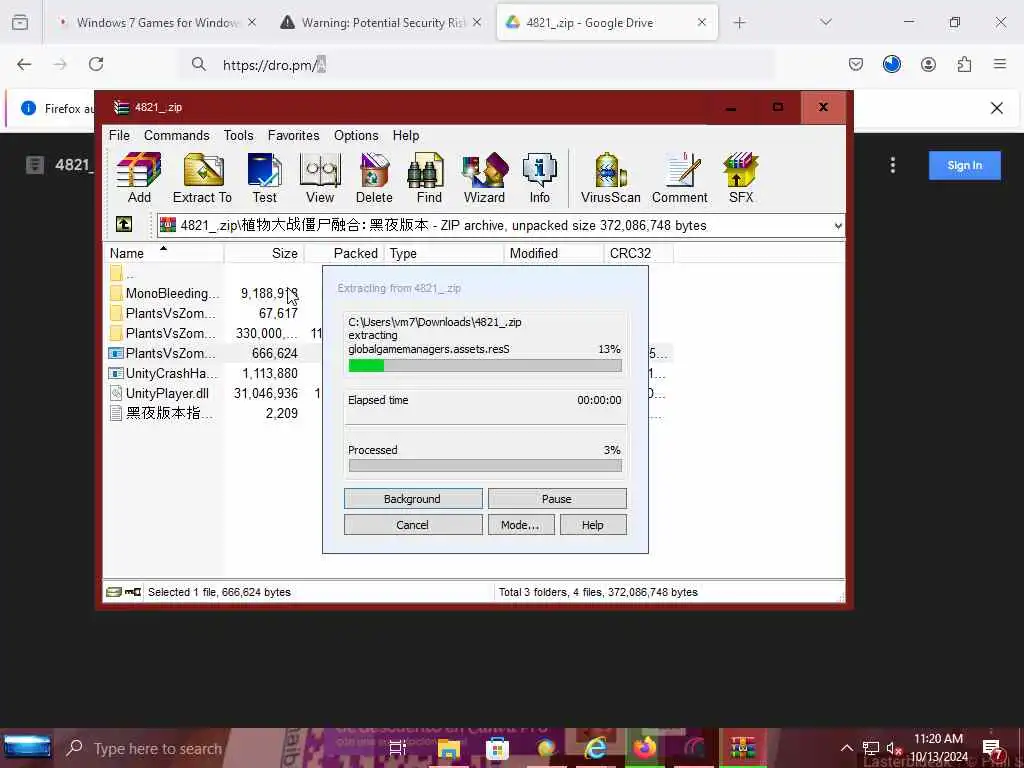Click the WinRAR taskbar icon
Image resolution: width=1024 pixels, height=768 pixels.
[743, 748]
